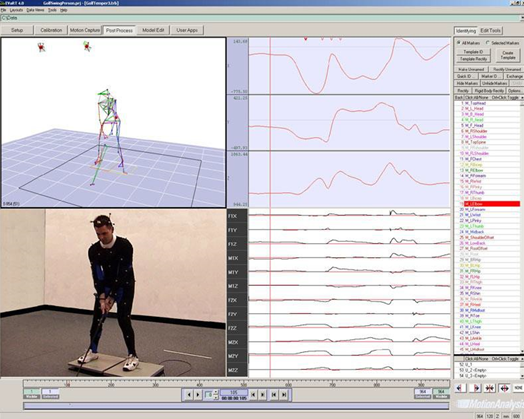
Task: Click the marker list scrollbar down arrow
Action: (522, 351)
